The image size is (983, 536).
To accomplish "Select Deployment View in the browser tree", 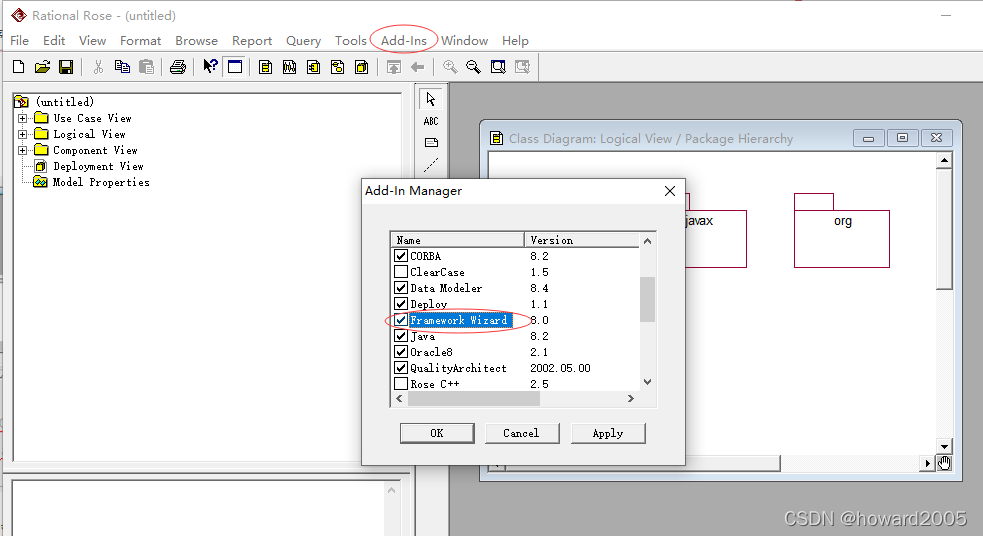I will (x=98, y=166).
